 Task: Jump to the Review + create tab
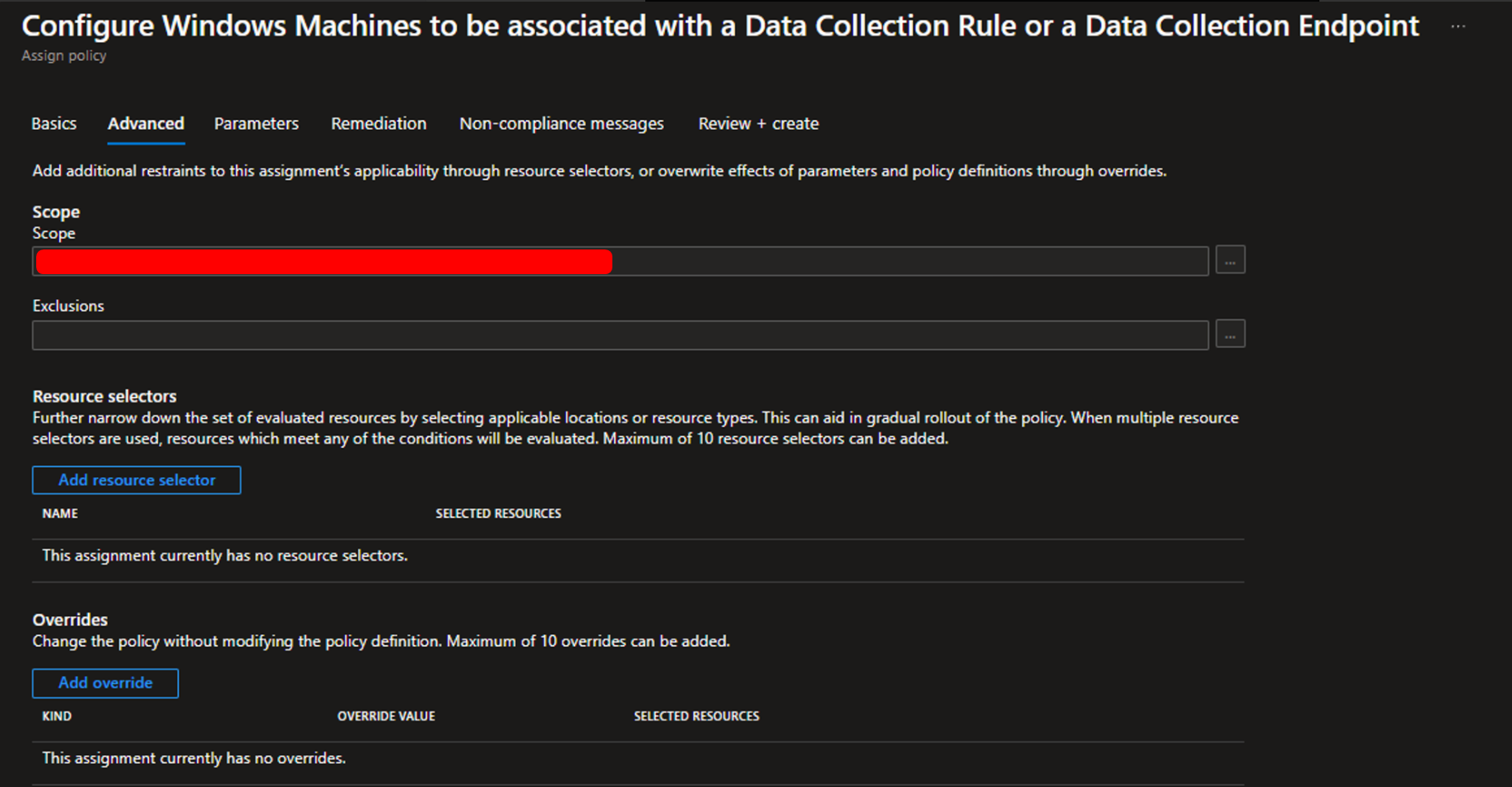(758, 123)
